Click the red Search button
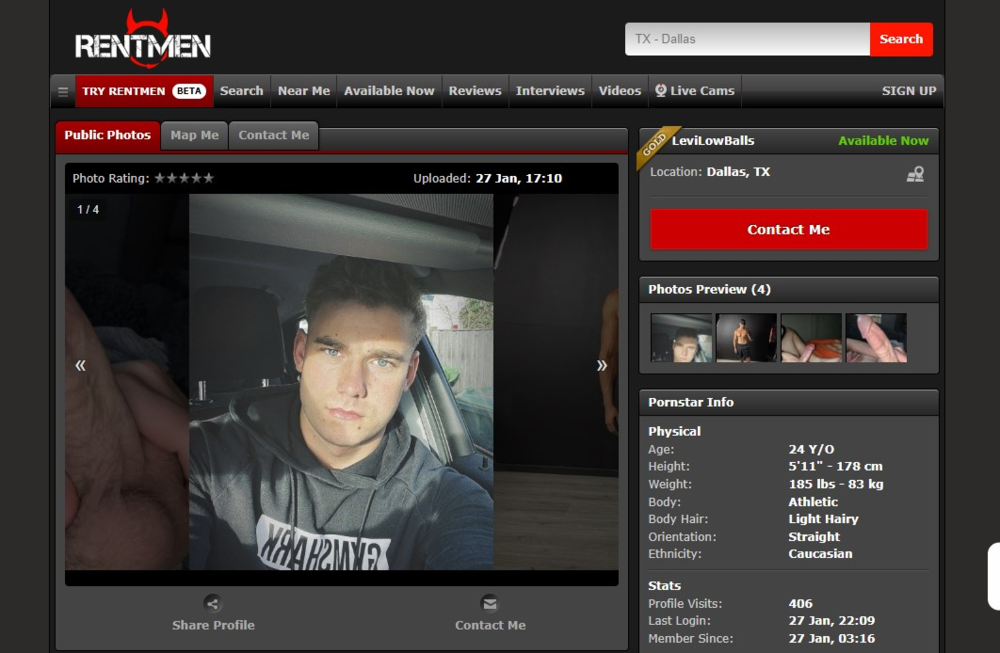This screenshot has height=653, width=1000. [x=900, y=39]
